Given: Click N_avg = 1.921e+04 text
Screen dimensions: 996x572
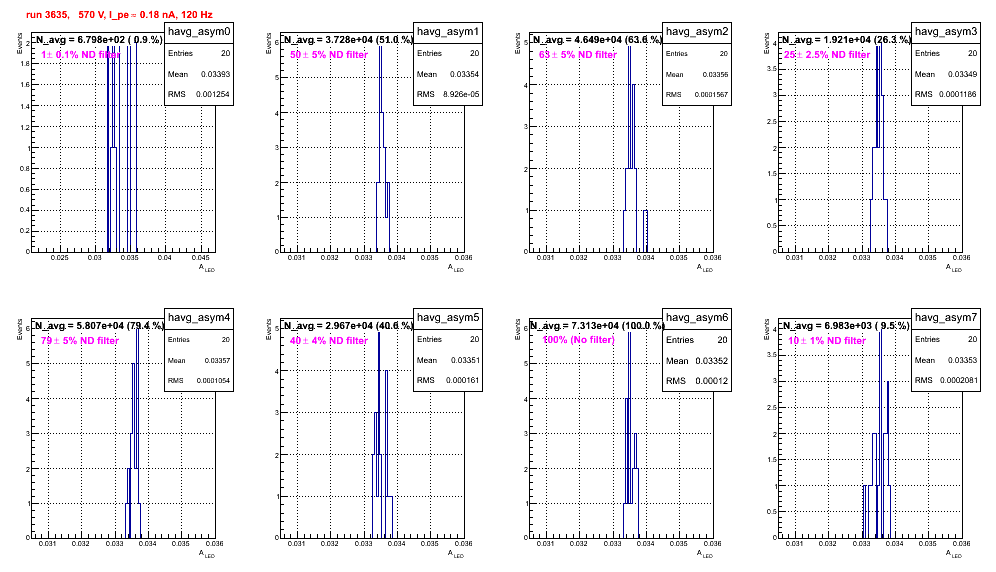Looking at the screenshot, I should point(845,39).
